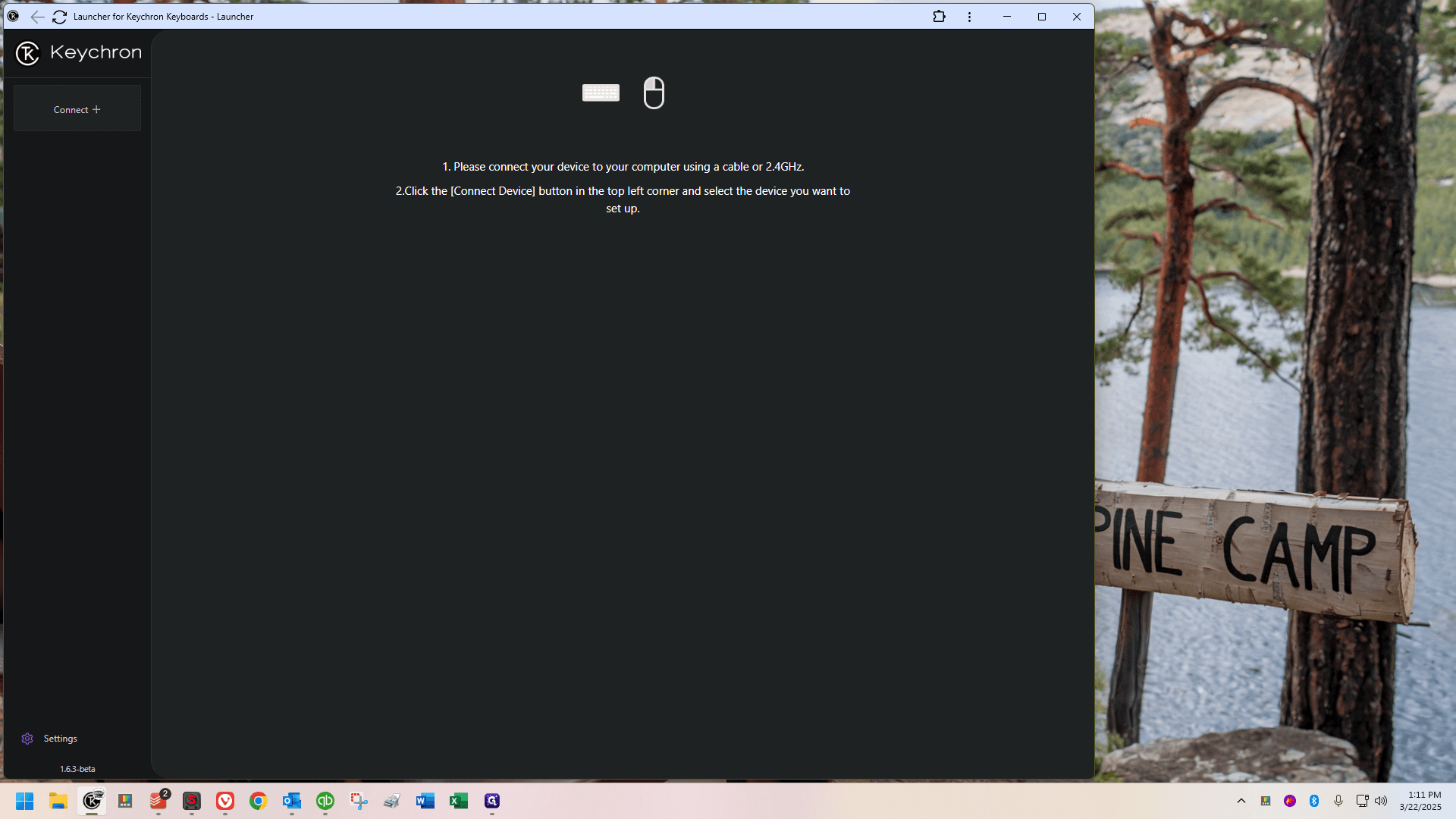Close the Keychron Launcher window
Screen dimensions: 1456x819
point(1077,17)
